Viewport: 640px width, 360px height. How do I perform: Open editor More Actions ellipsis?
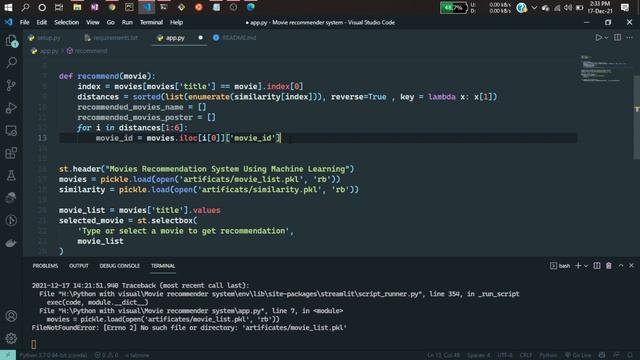(x=629, y=38)
